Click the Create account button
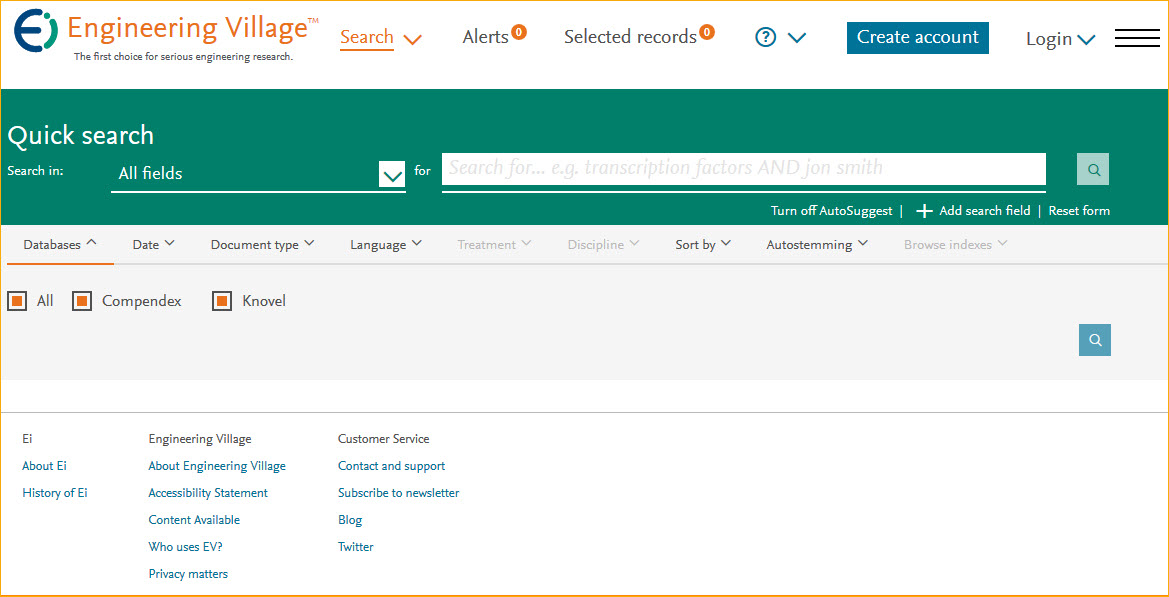This screenshot has width=1169, height=597. (x=918, y=37)
